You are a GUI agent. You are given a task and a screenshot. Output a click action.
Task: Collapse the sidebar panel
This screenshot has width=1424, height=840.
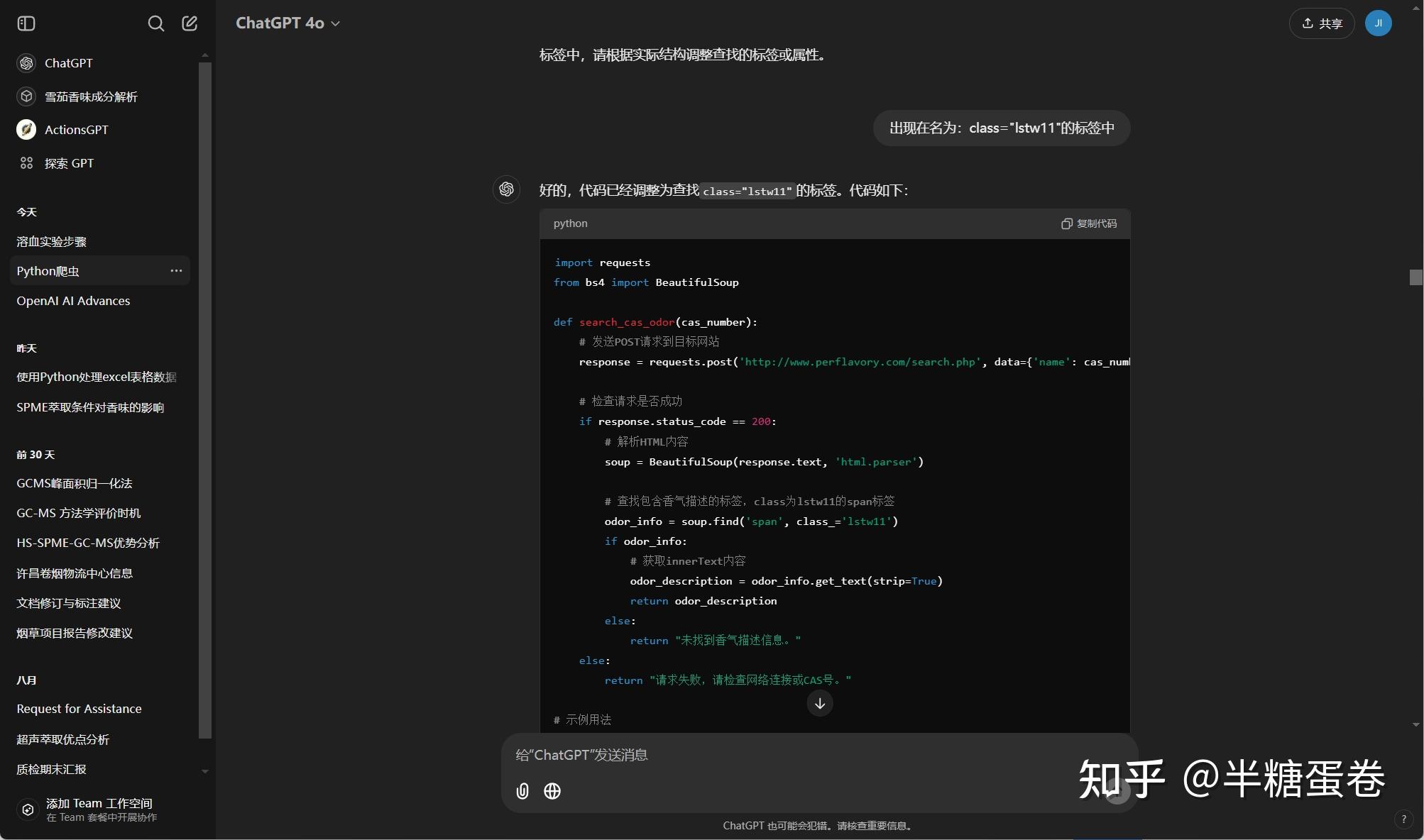[26, 23]
